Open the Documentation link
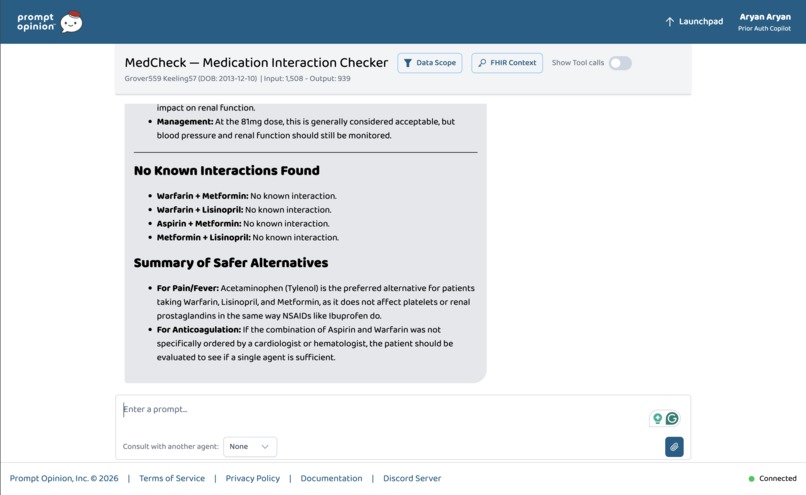Image resolution: width=806 pixels, height=495 pixels. coord(331,478)
